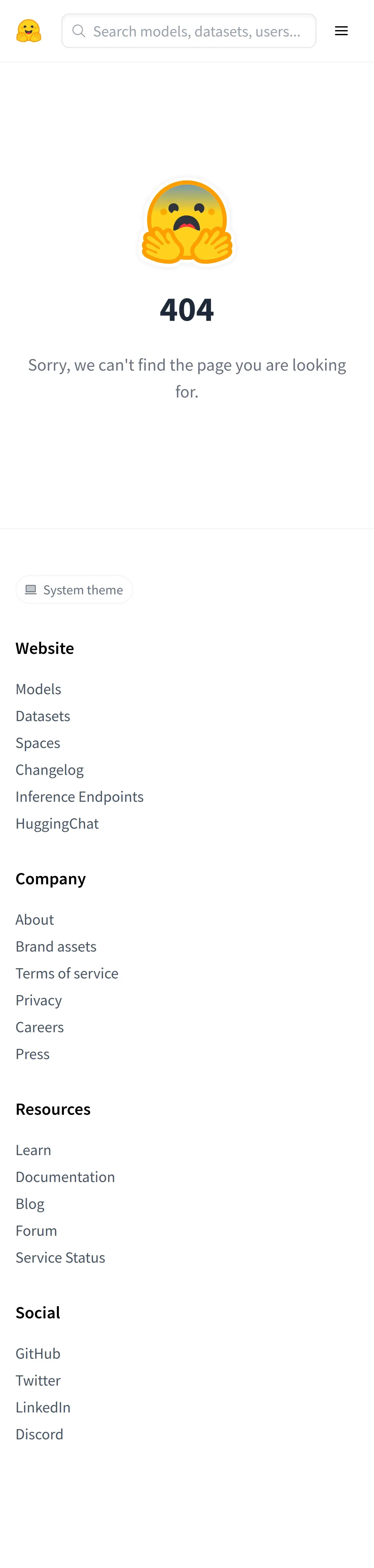Navigate to Spaces
The height and width of the screenshot is (1568, 374).
pyautogui.click(x=38, y=743)
